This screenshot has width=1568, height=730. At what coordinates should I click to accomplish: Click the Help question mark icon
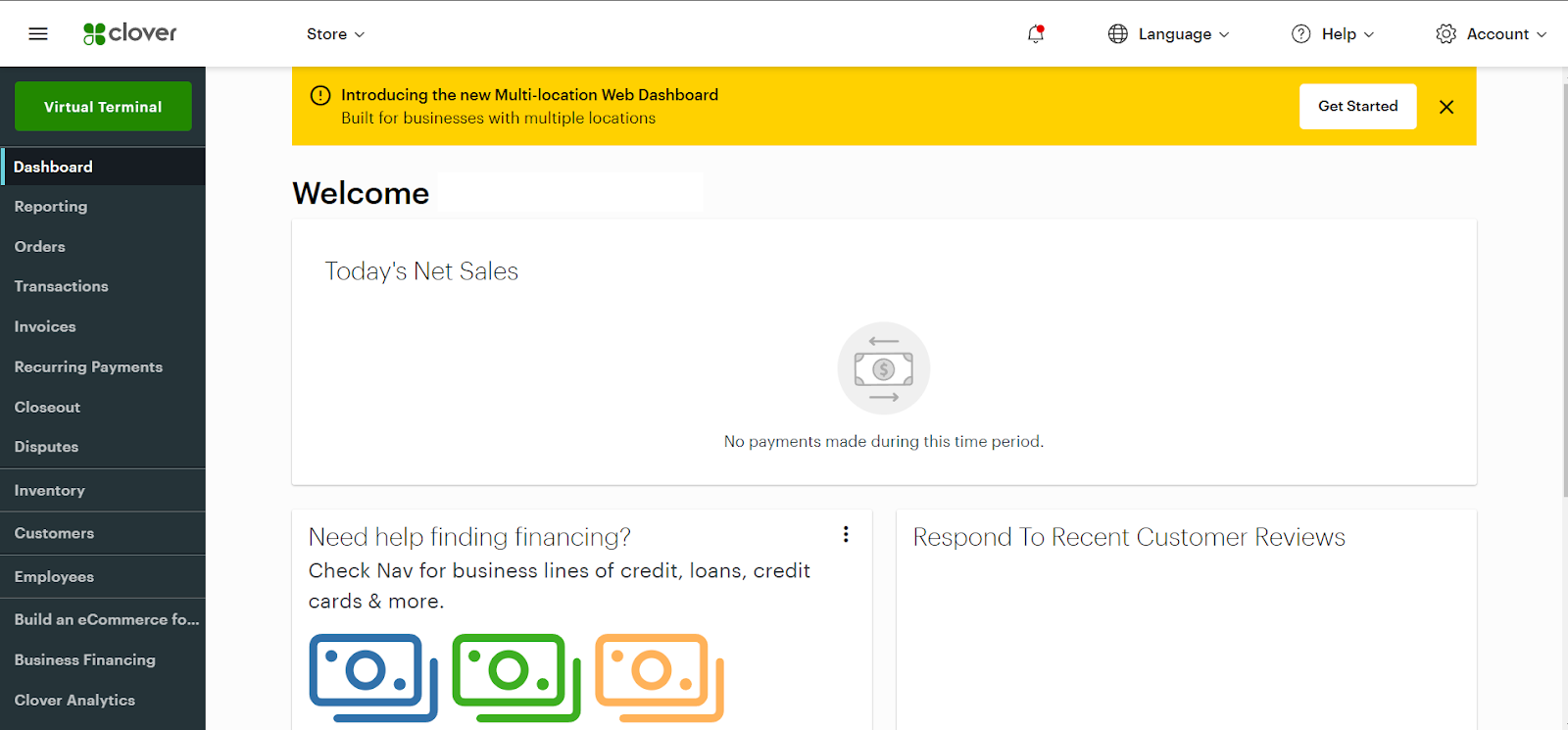[x=1301, y=34]
